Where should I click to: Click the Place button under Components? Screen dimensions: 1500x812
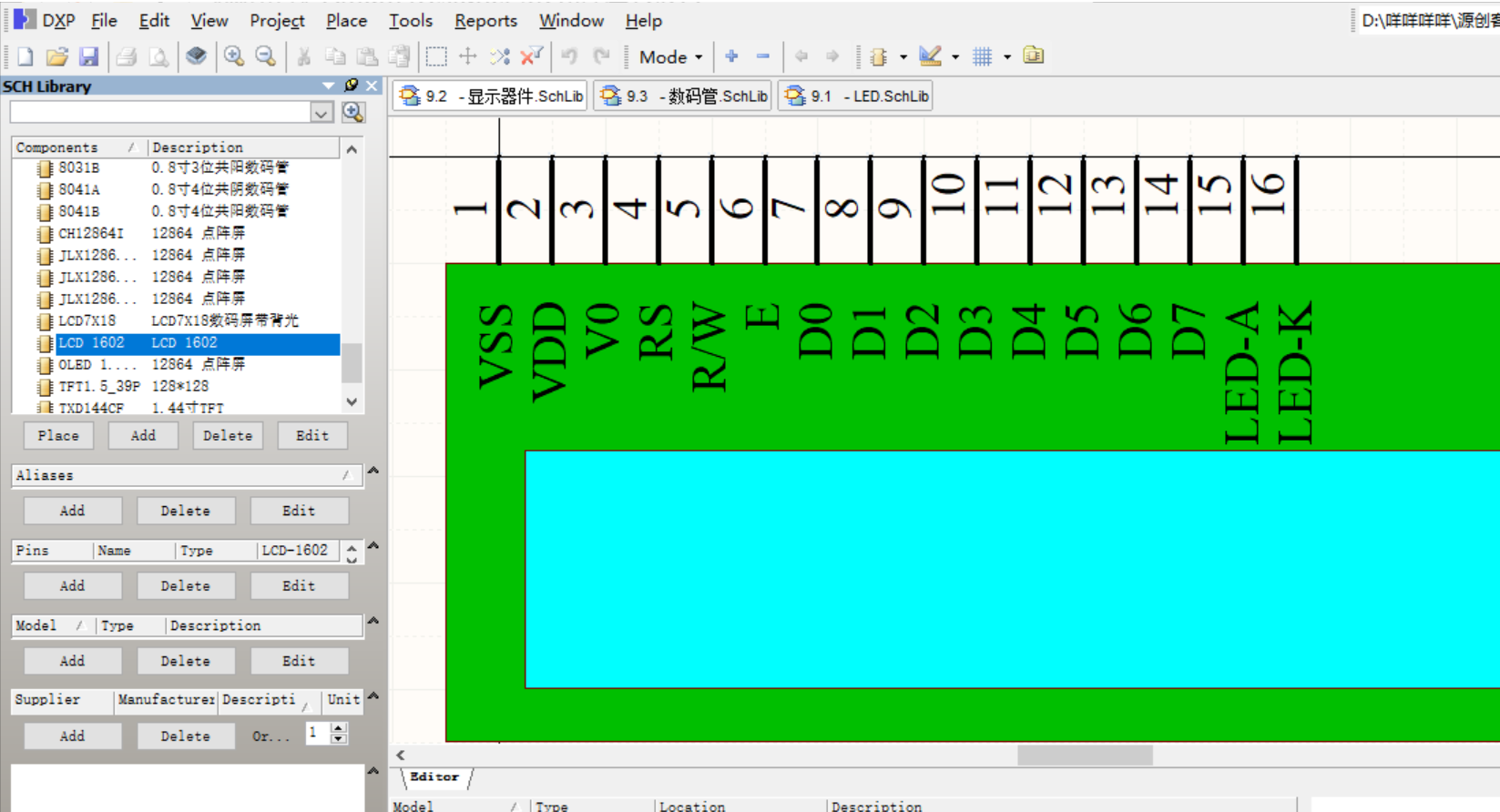pos(58,436)
